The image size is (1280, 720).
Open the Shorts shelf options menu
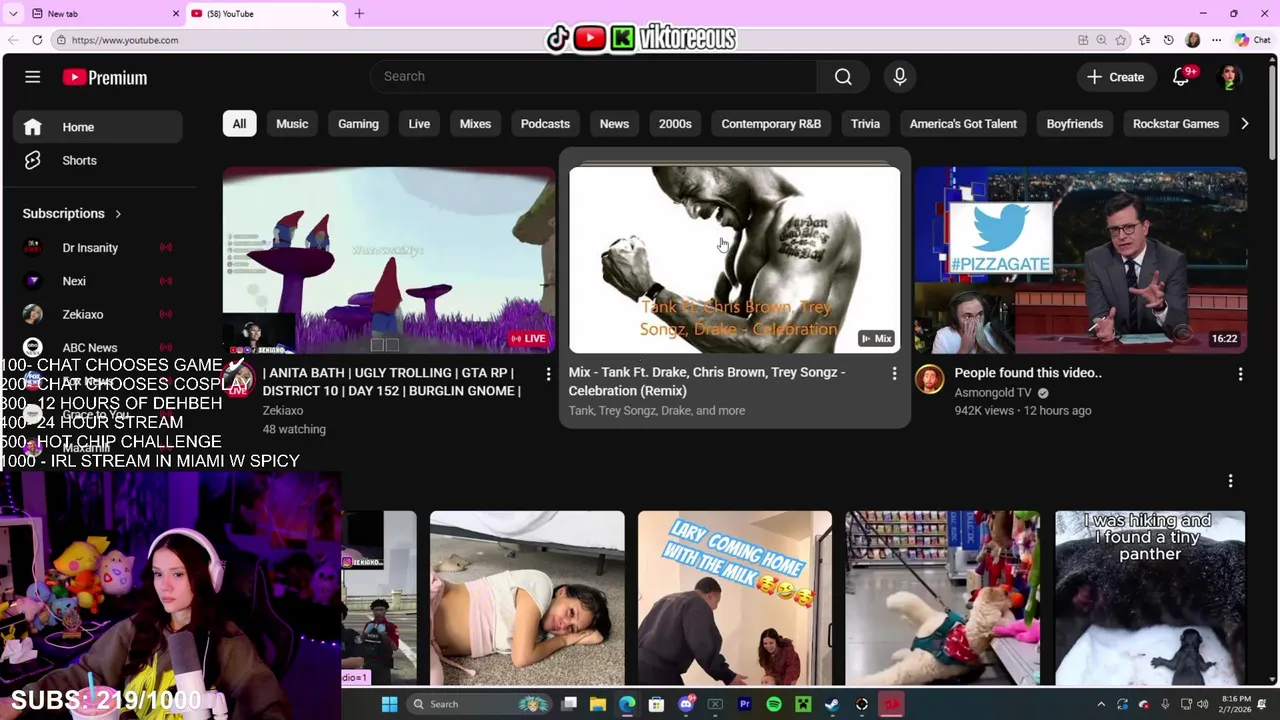[1230, 481]
